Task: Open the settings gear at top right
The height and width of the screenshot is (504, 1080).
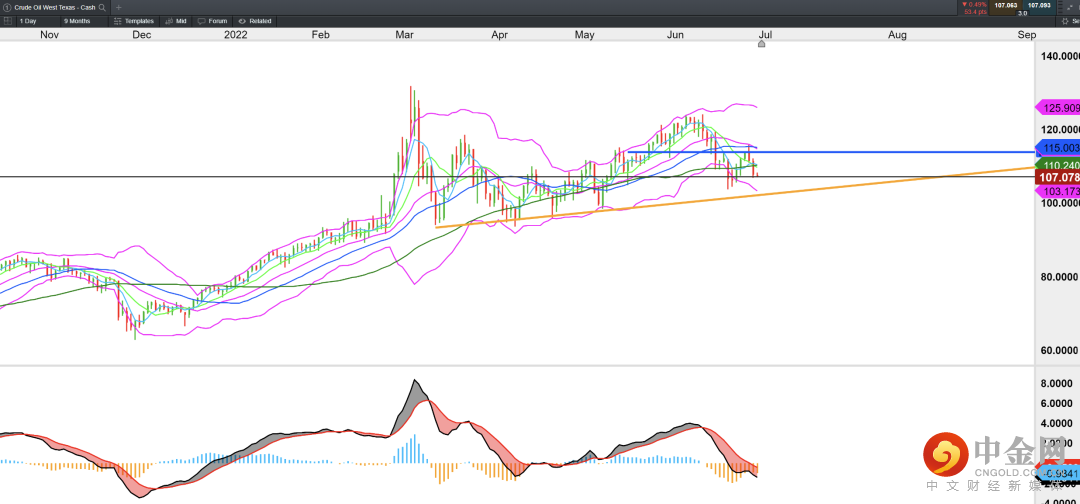Action: pos(1064,20)
